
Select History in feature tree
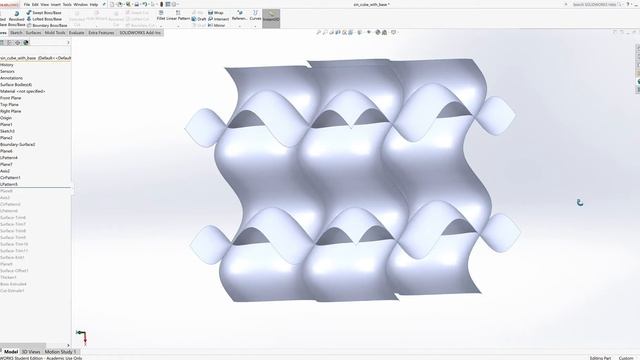coord(7,65)
